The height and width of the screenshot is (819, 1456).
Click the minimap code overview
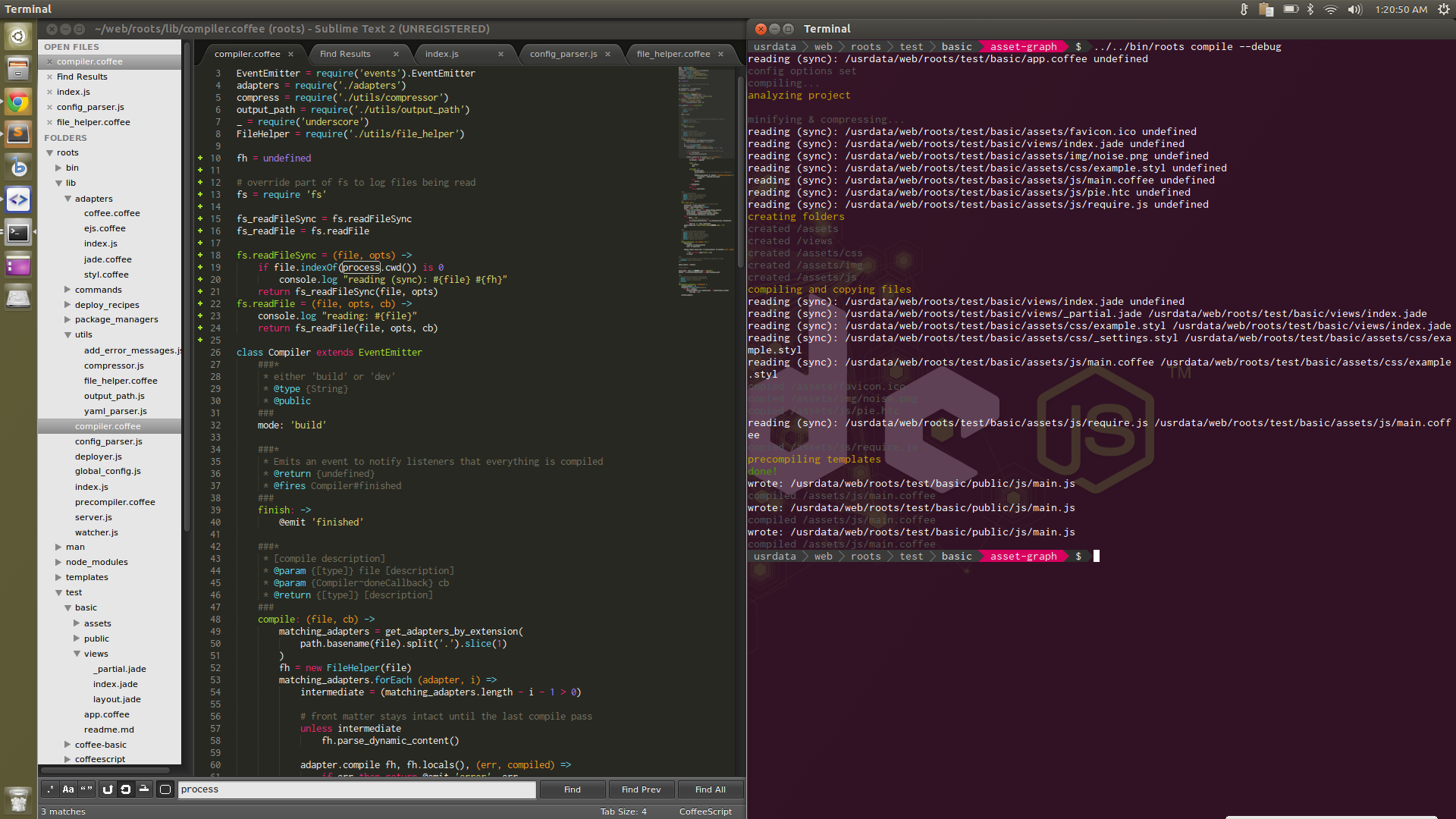(x=705, y=182)
